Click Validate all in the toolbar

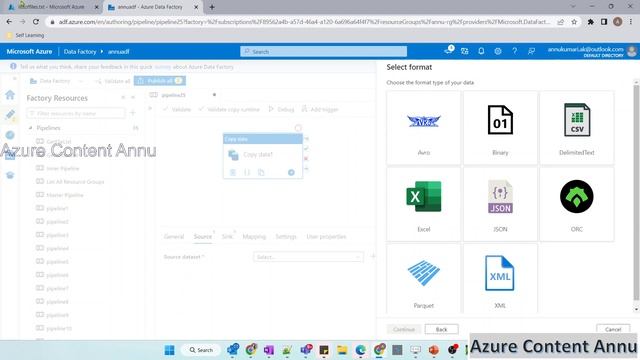[x=113, y=81]
